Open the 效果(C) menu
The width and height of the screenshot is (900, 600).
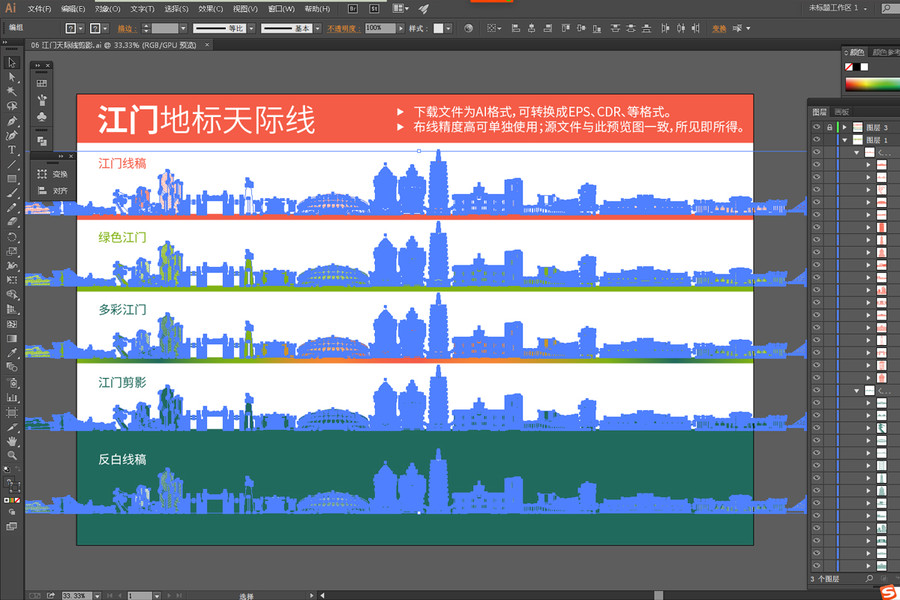coord(210,9)
